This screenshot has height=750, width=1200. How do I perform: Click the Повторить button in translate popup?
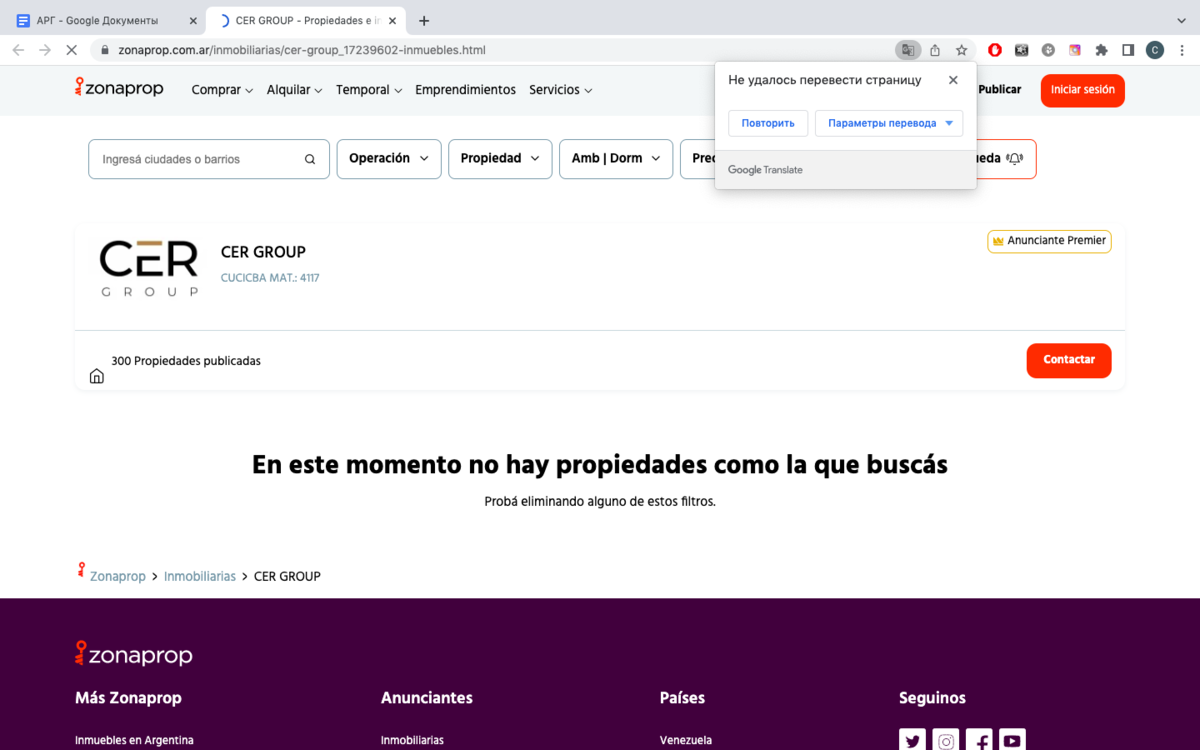[x=768, y=123]
